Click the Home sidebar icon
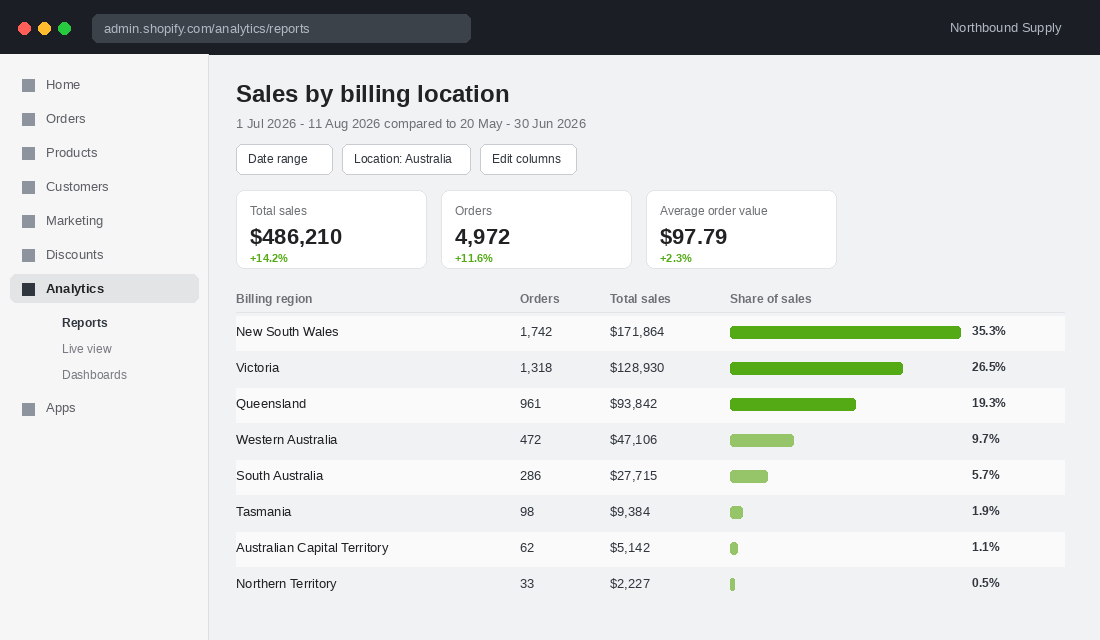 tap(28, 86)
